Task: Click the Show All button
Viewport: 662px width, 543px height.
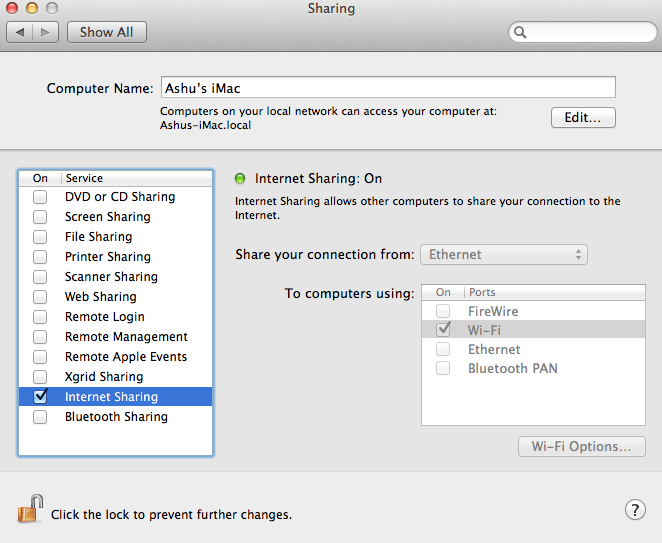Action: pos(107,32)
